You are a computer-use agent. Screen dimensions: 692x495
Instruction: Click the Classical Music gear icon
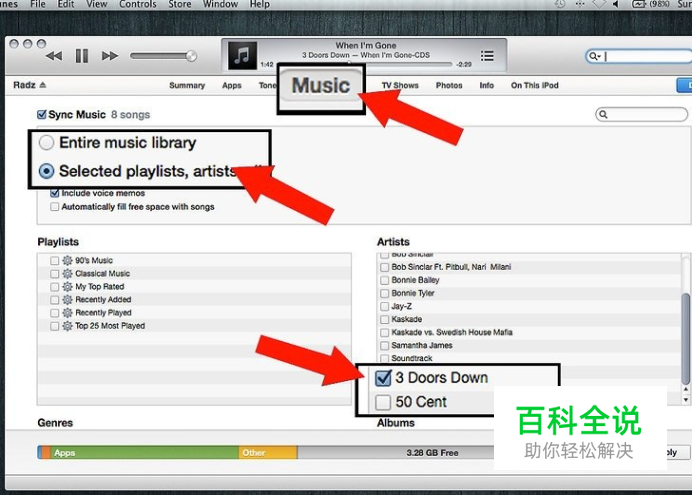pyautogui.click(x=67, y=274)
